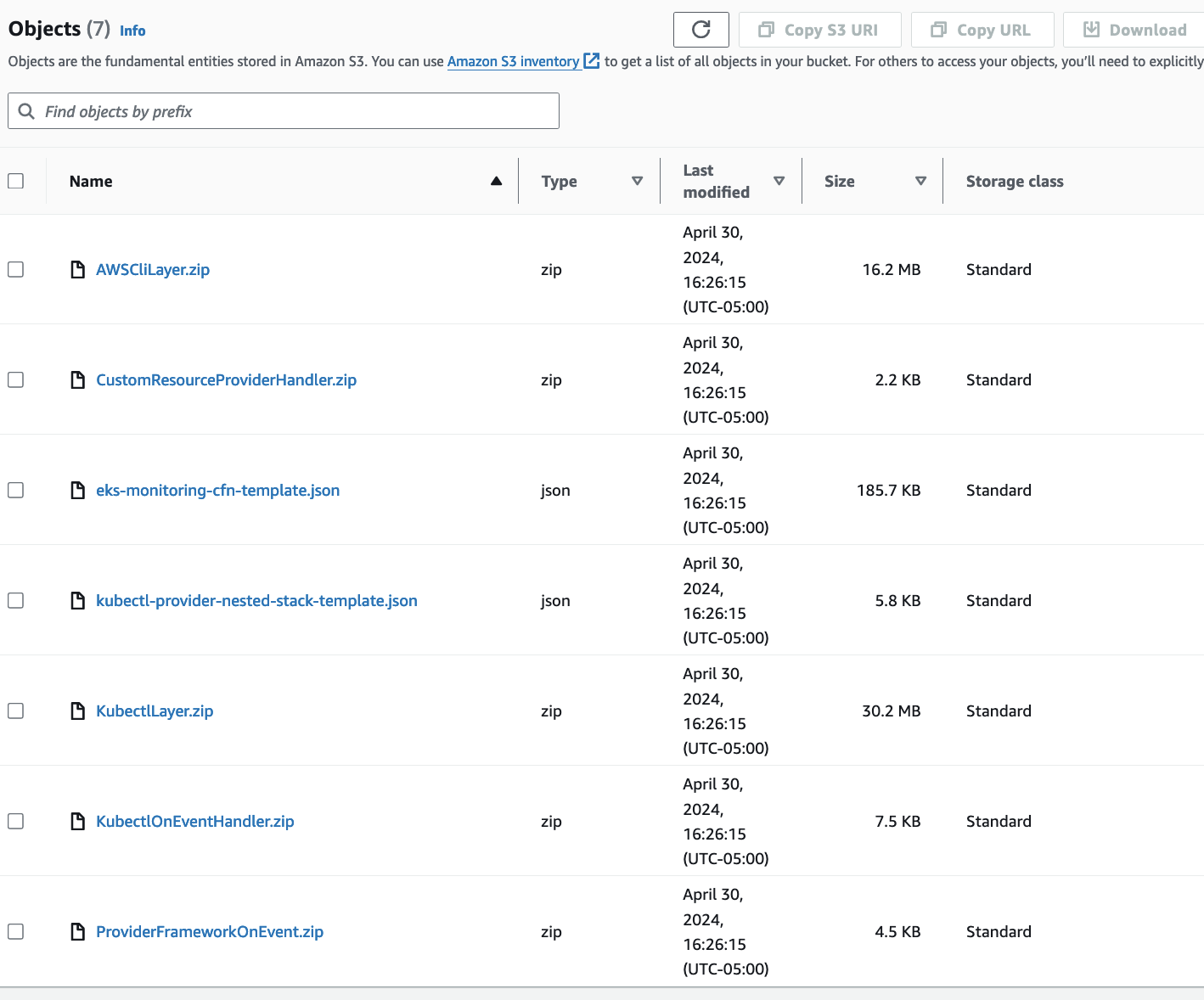
Task: Open kubectl-provider-nested-stack-template.json object
Action: coord(256,600)
